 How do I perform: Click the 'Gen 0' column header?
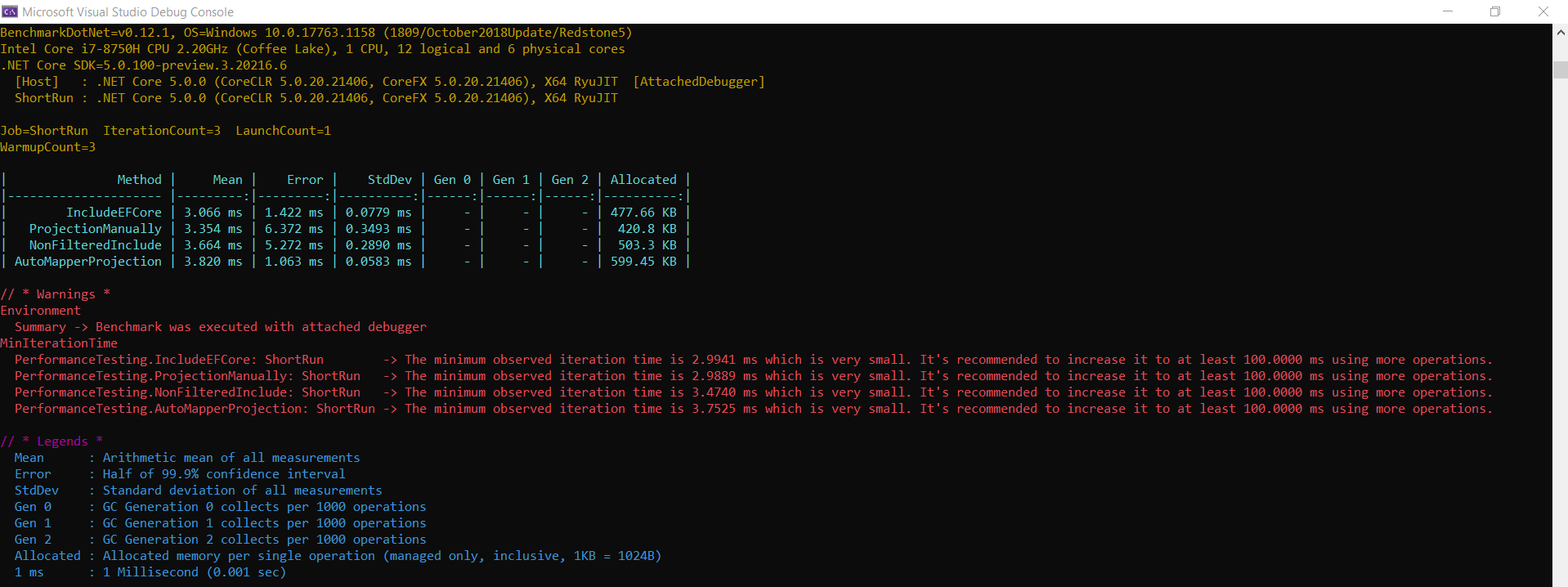click(452, 180)
